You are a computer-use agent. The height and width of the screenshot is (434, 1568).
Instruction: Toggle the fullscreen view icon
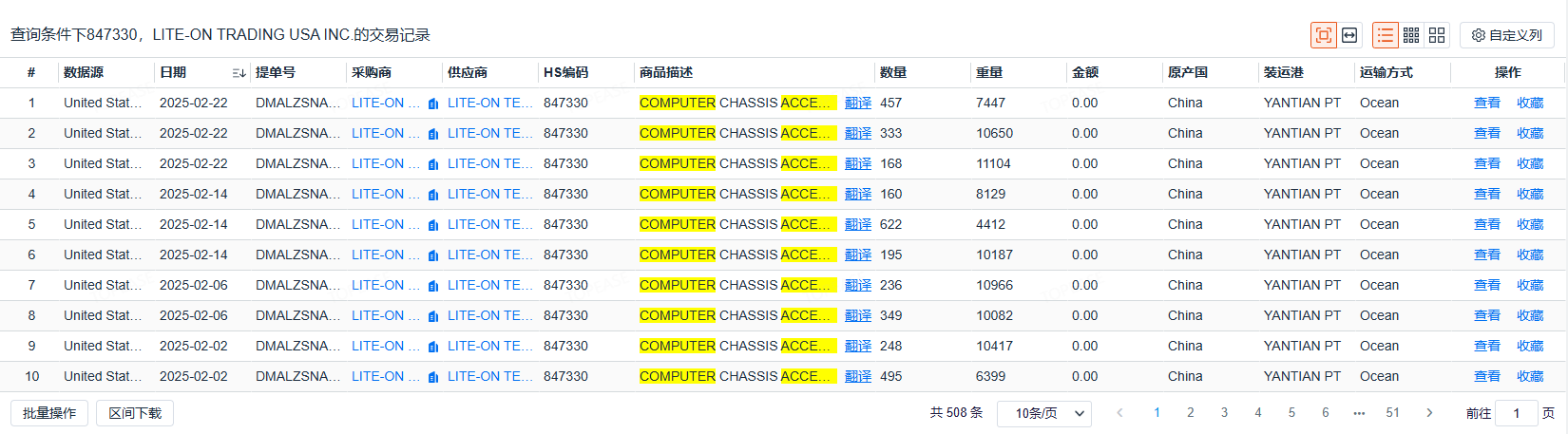pyautogui.click(x=1323, y=35)
